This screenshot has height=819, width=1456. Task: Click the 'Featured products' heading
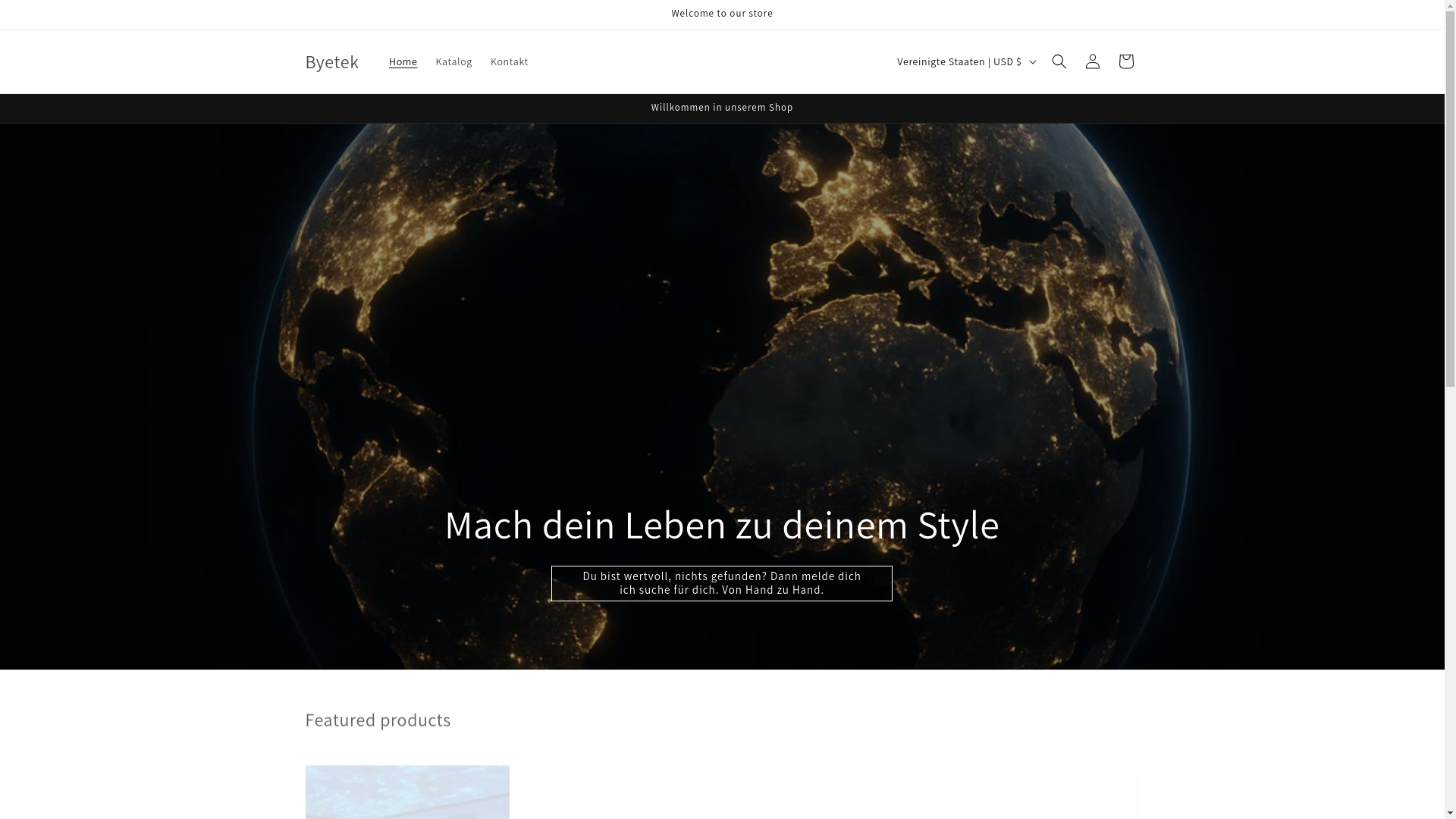(378, 719)
